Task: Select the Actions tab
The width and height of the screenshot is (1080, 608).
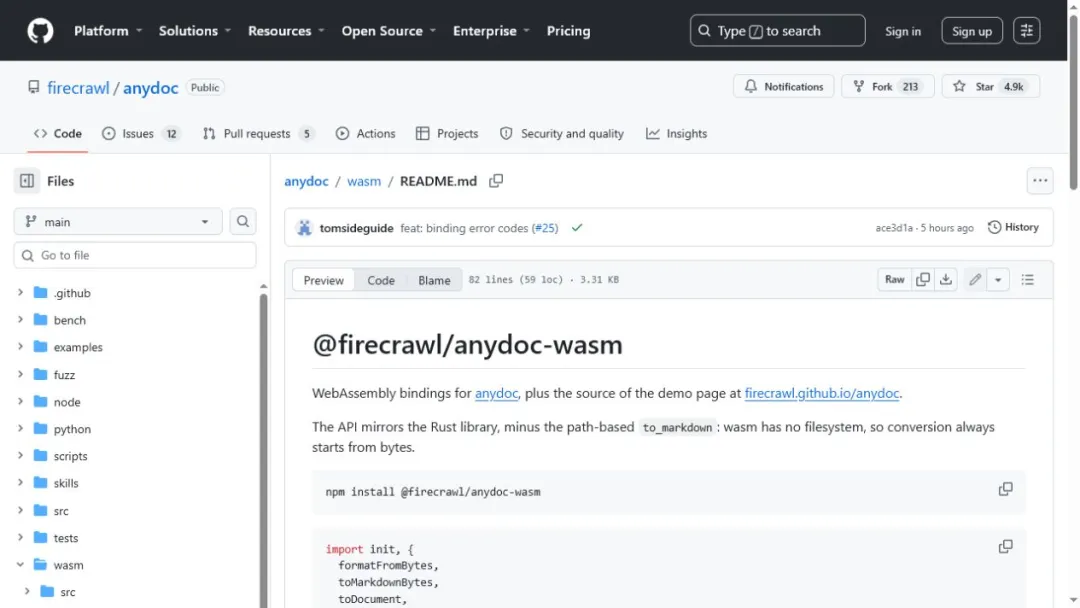Action: pyautogui.click(x=365, y=134)
